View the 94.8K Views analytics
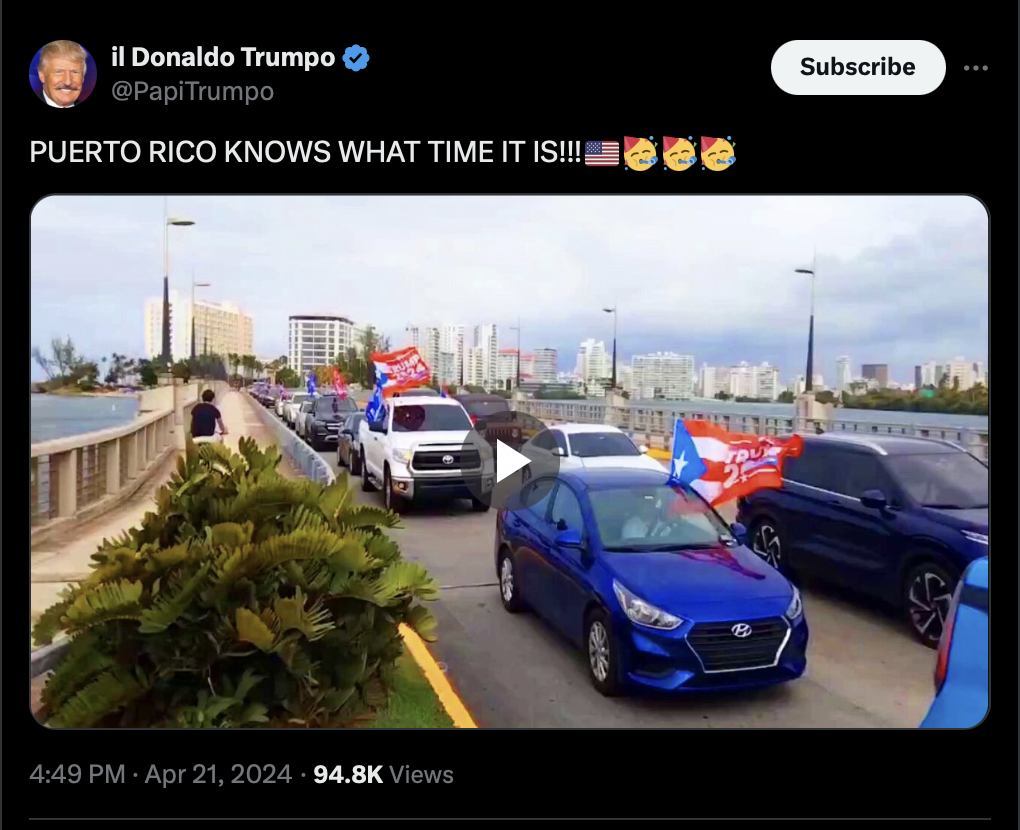Viewport: 1020px width, 830px height. (x=383, y=774)
